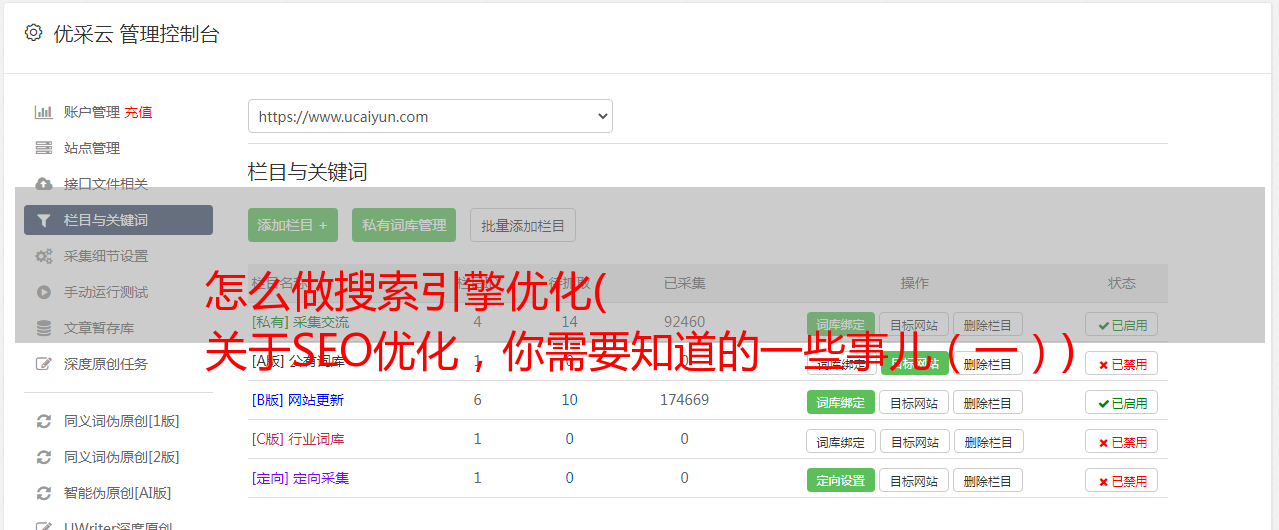Click the 操作 column header

[914, 283]
